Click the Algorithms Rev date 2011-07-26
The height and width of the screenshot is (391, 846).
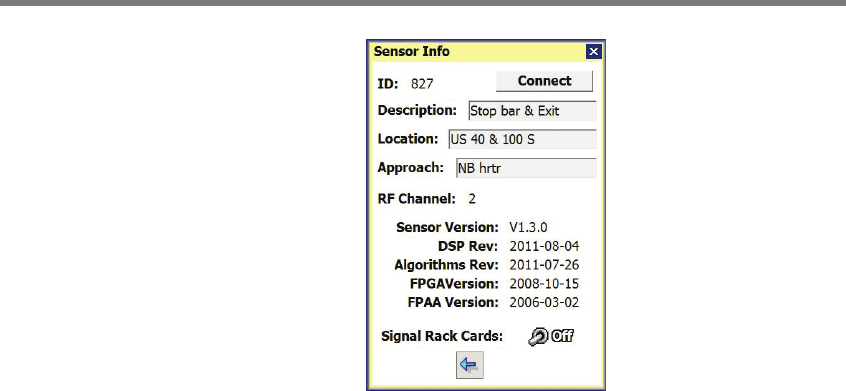(x=544, y=265)
